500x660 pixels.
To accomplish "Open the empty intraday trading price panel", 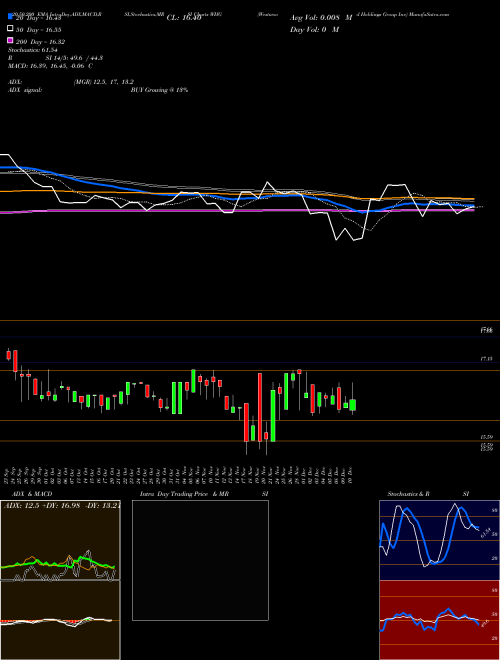I will pos(200,560).
